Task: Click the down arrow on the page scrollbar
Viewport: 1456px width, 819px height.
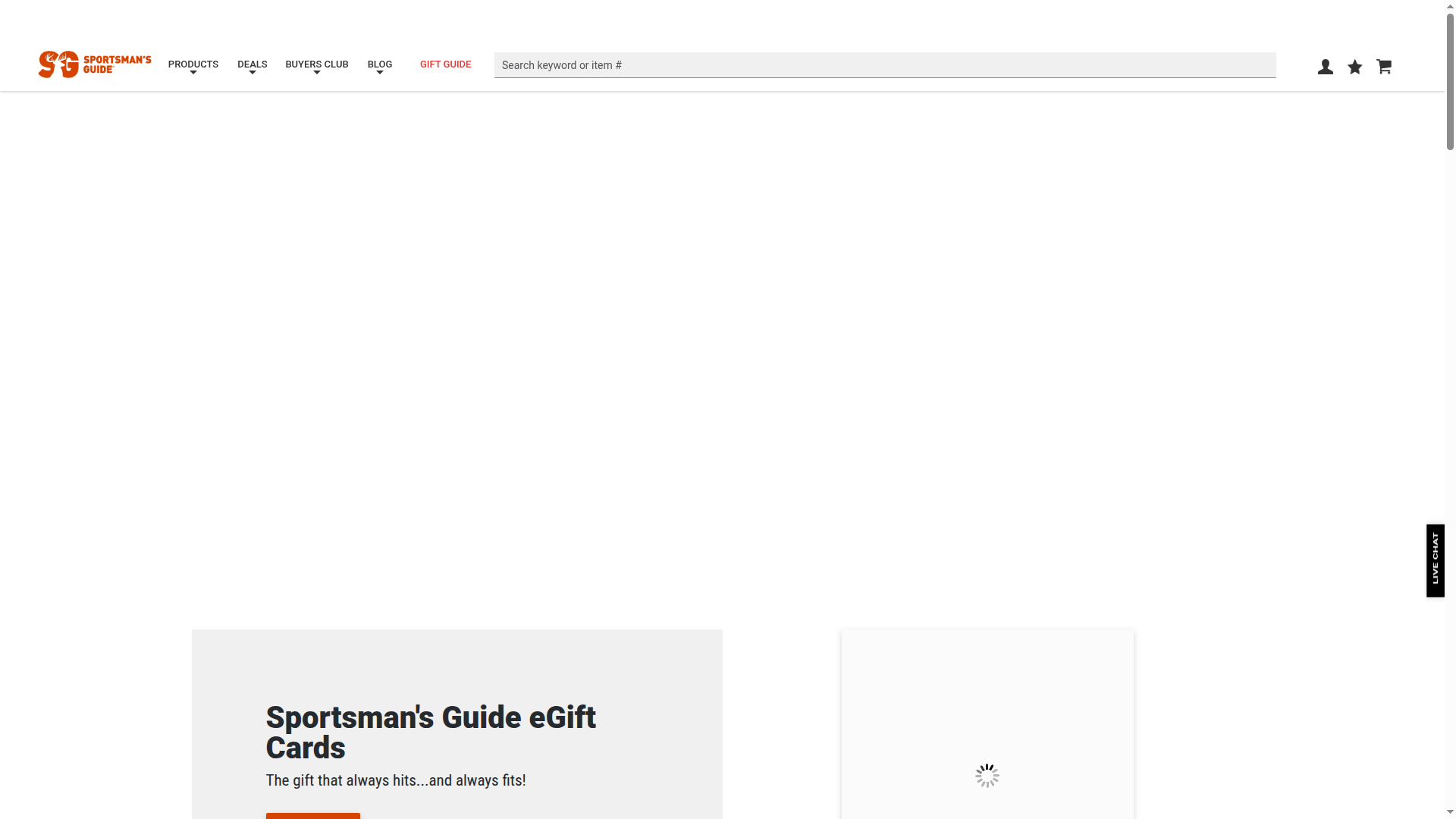Action: click(1449, 812)
